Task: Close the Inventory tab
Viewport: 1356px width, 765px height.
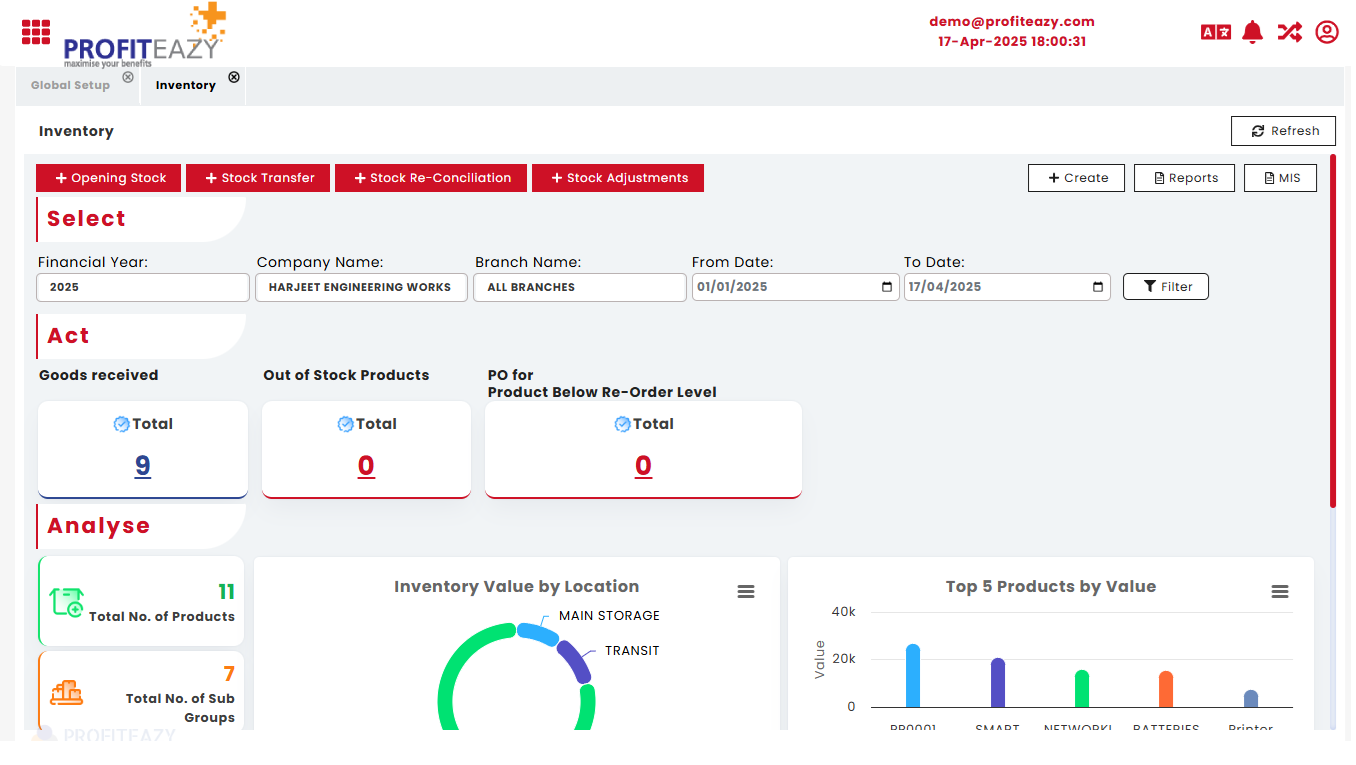Action: 234,77
